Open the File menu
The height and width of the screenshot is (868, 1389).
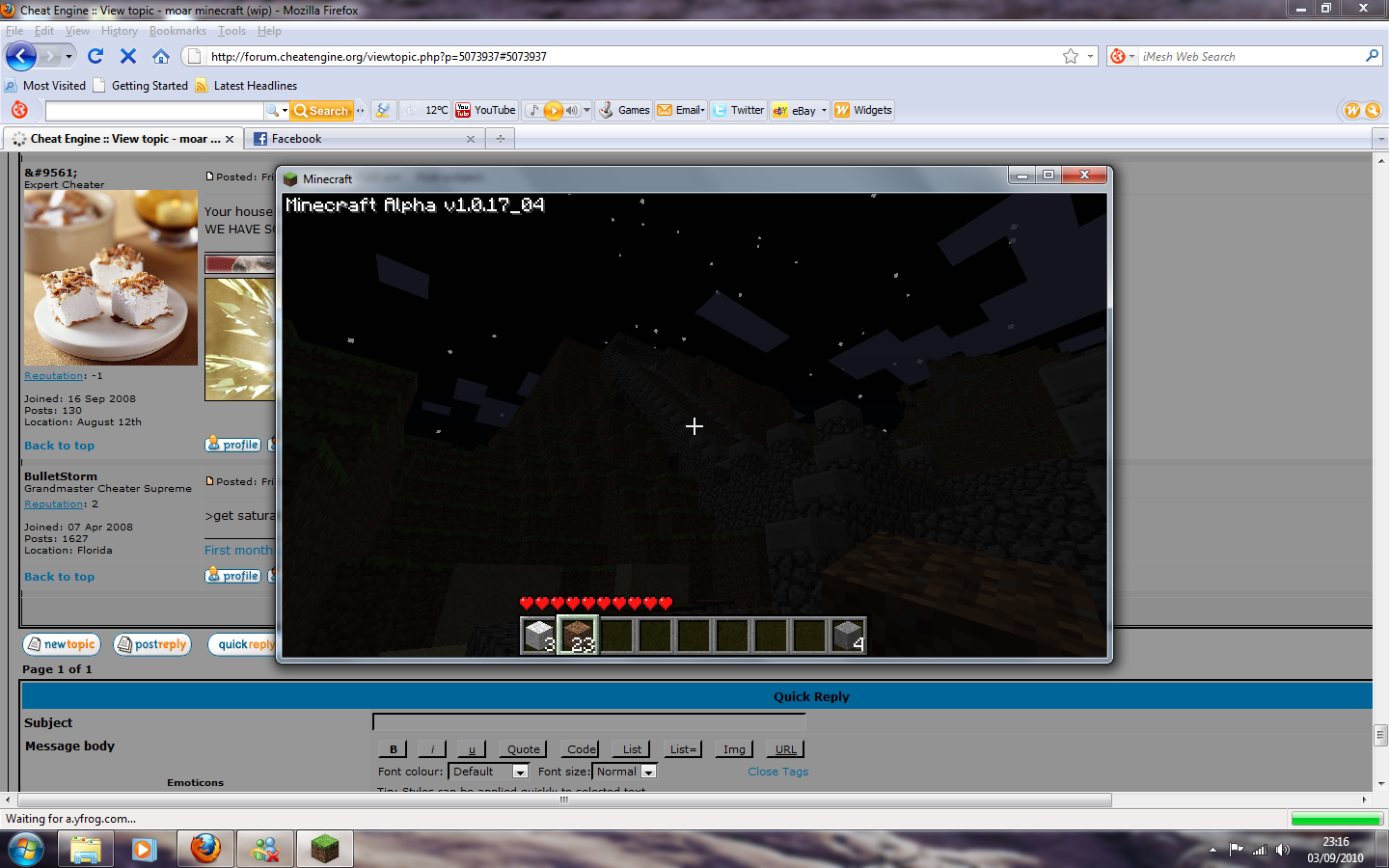pos(14,31)
